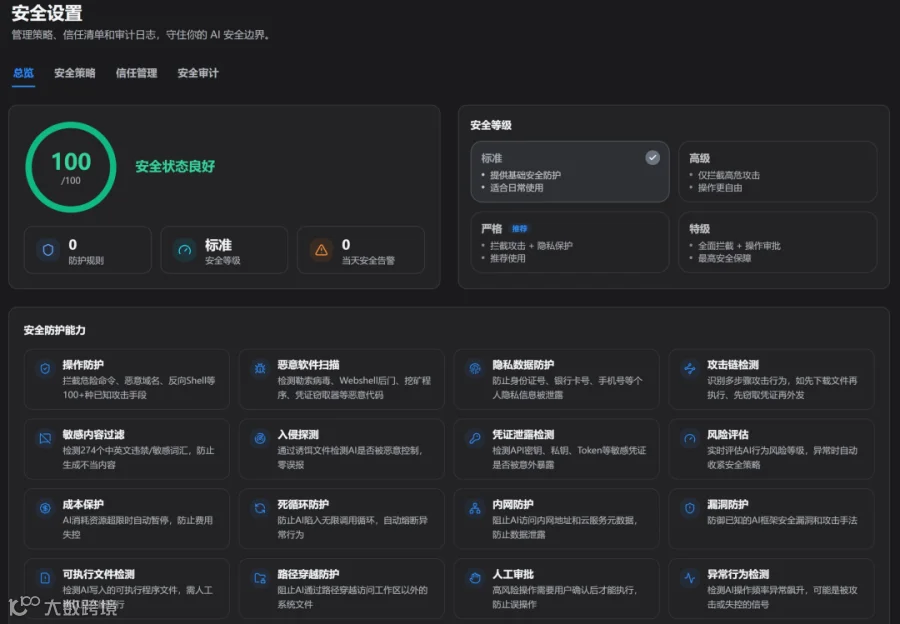Click the 凭证泄露检测 key icon
The height and width of the screenshot is (624, 900).
point(475,439)
